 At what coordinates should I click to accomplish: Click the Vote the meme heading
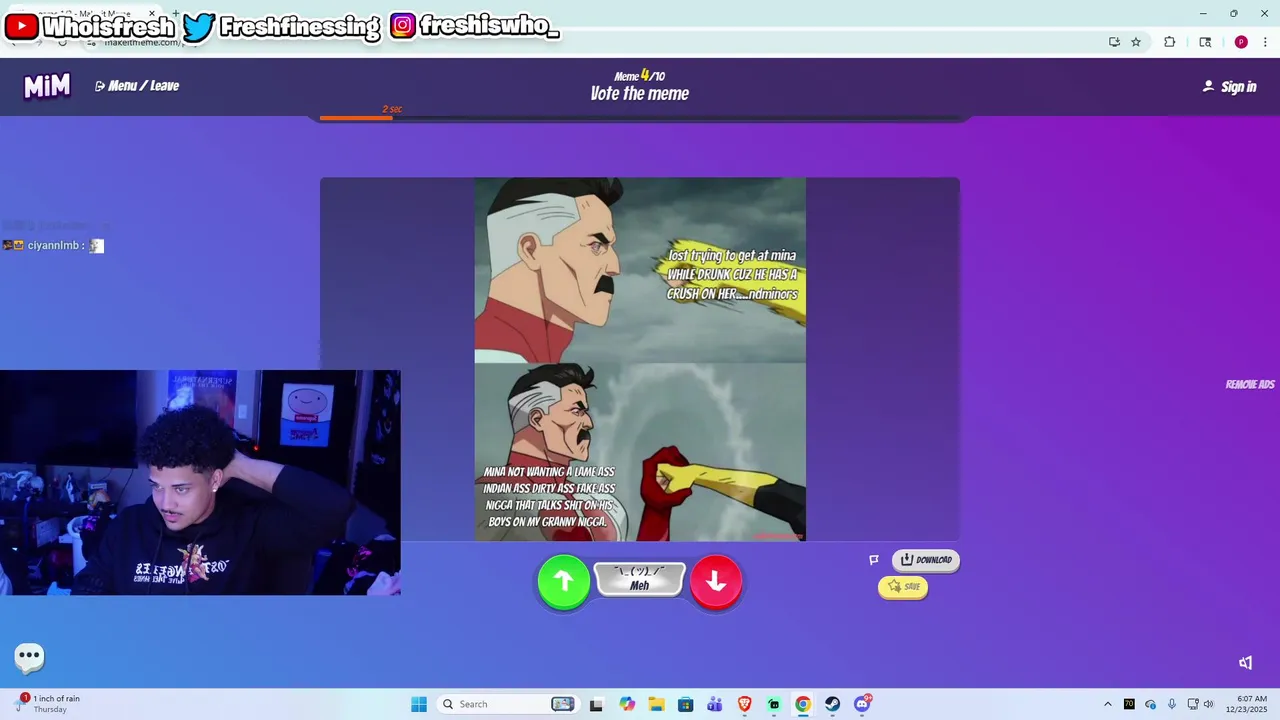640,94
